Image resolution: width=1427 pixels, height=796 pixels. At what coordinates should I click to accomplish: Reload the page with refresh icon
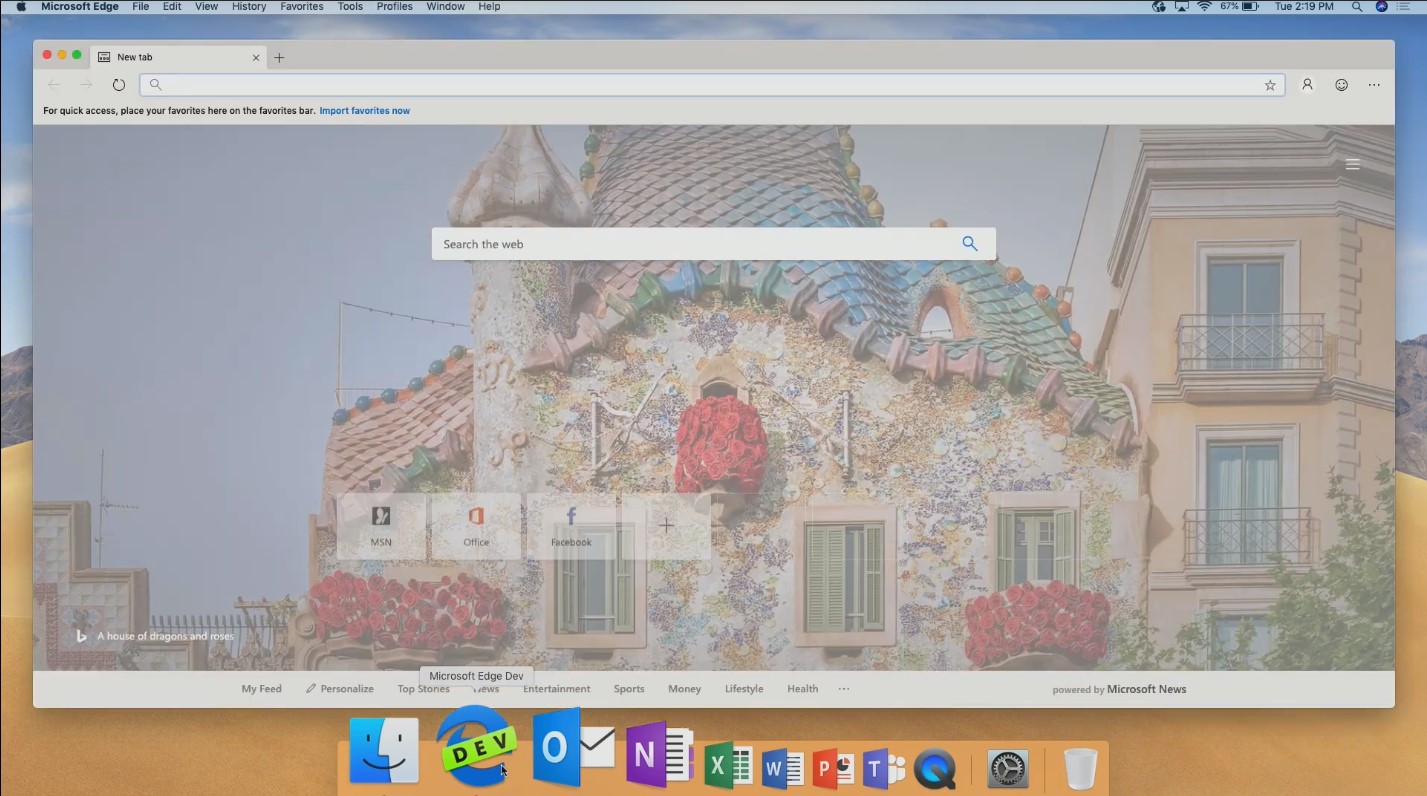[118, 85]
